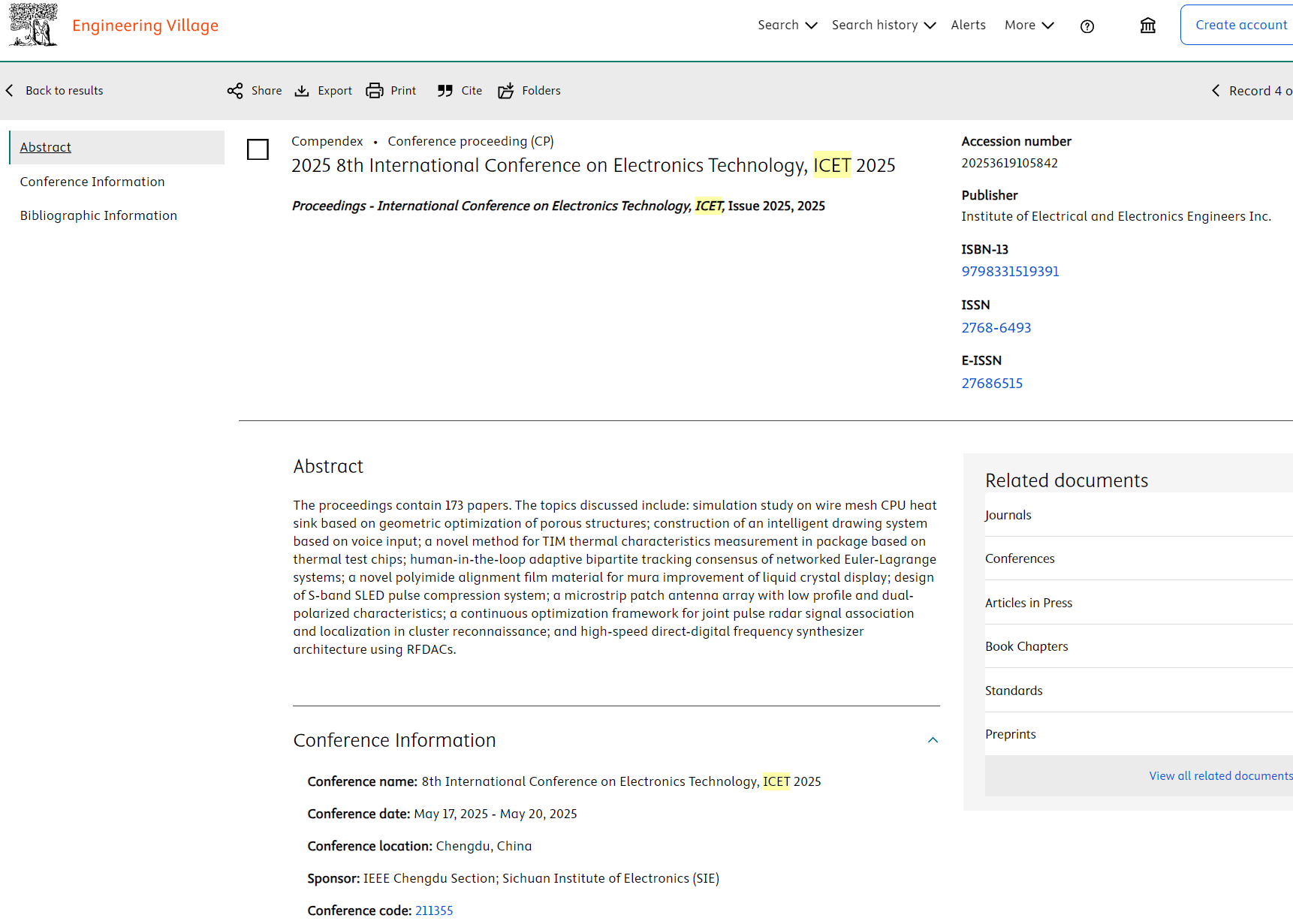Open the Alerts menu item
Image resolution: width=1293 pixels, height=924 pixels.
(968, 25)
